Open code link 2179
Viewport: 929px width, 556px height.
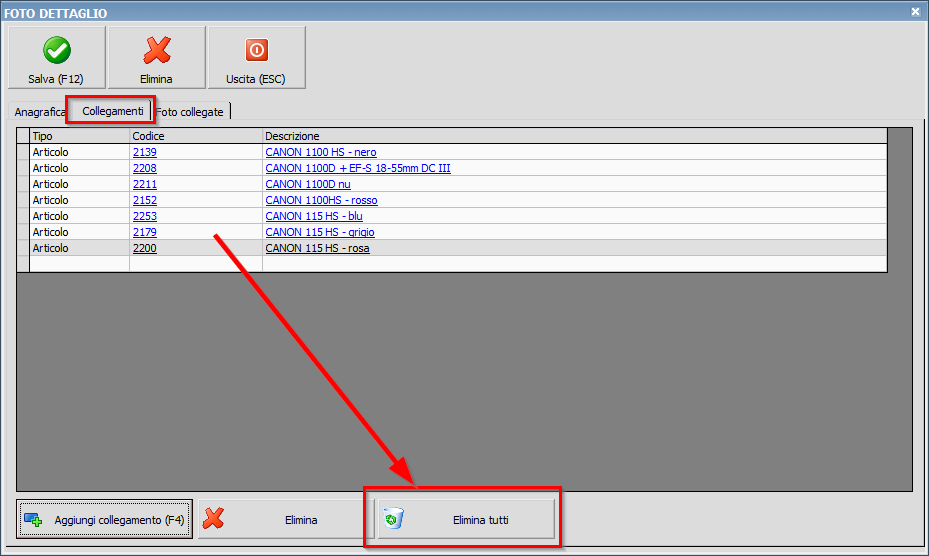pos(145,232)
